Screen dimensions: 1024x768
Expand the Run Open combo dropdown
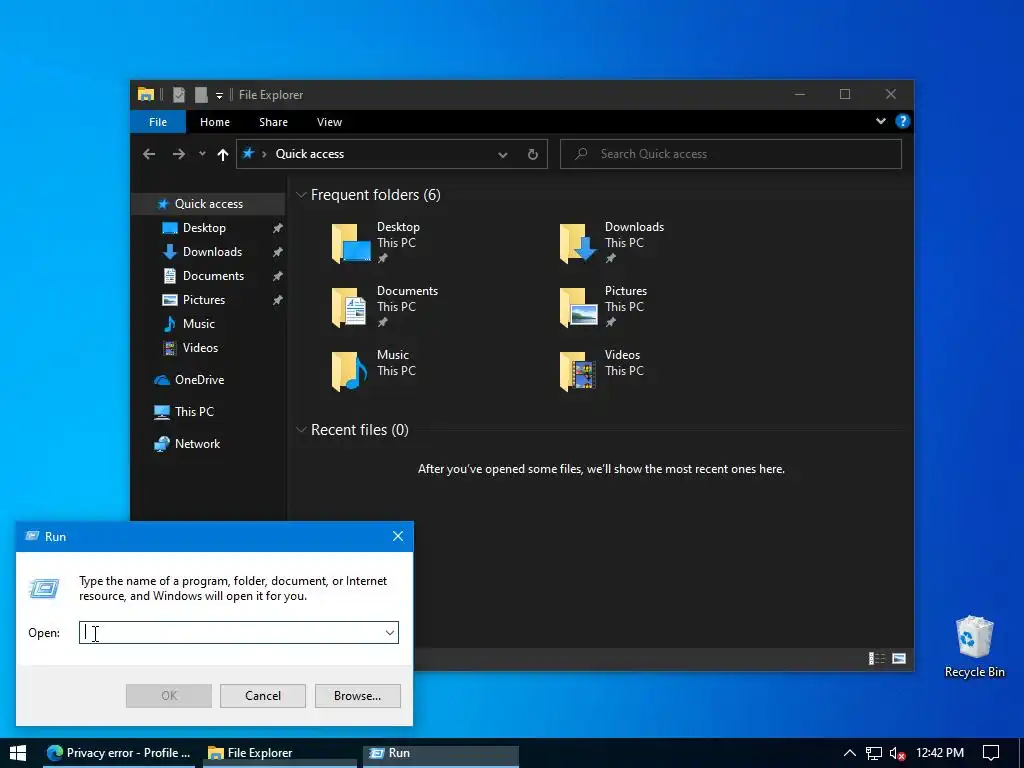pyautogui.click(x=390, y=632)
